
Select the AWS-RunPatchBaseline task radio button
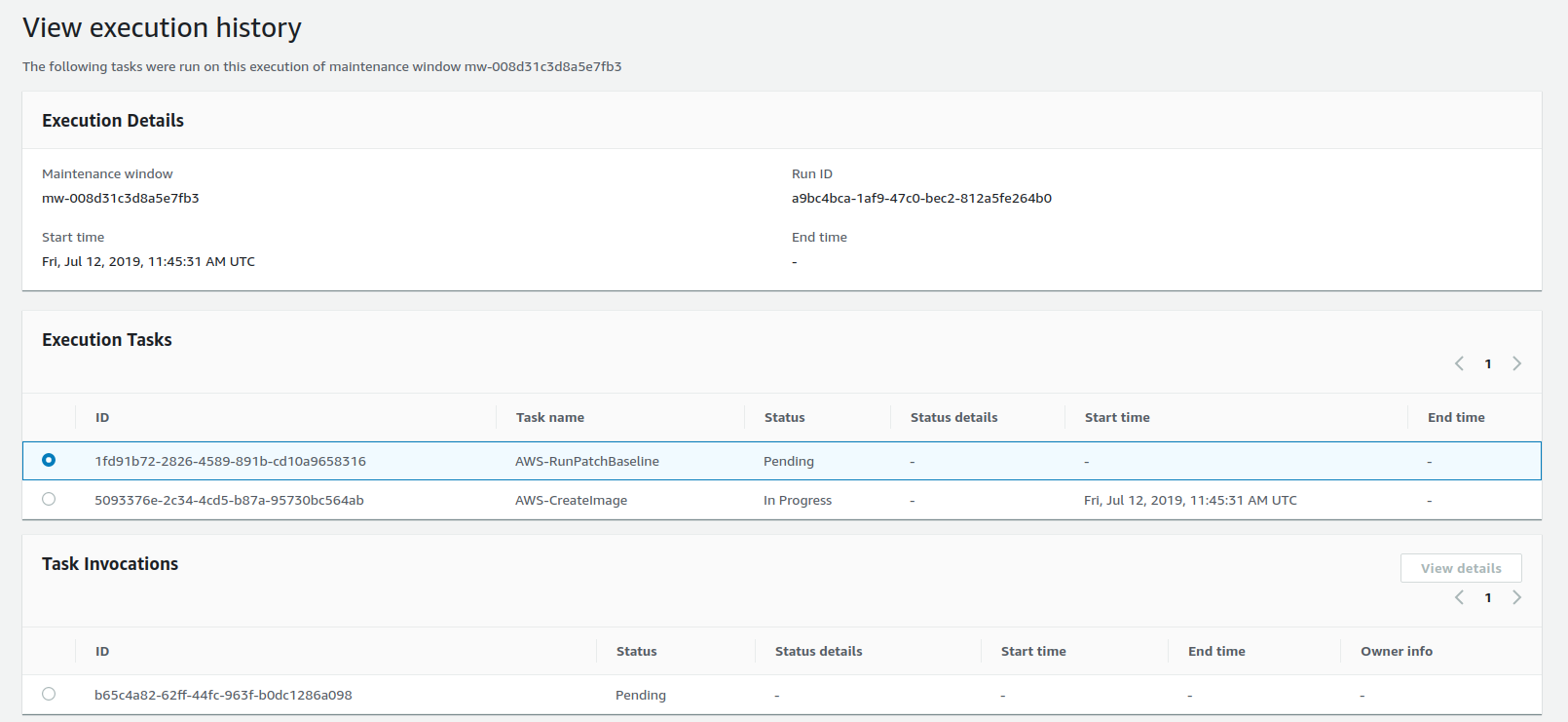pos(49,460)
